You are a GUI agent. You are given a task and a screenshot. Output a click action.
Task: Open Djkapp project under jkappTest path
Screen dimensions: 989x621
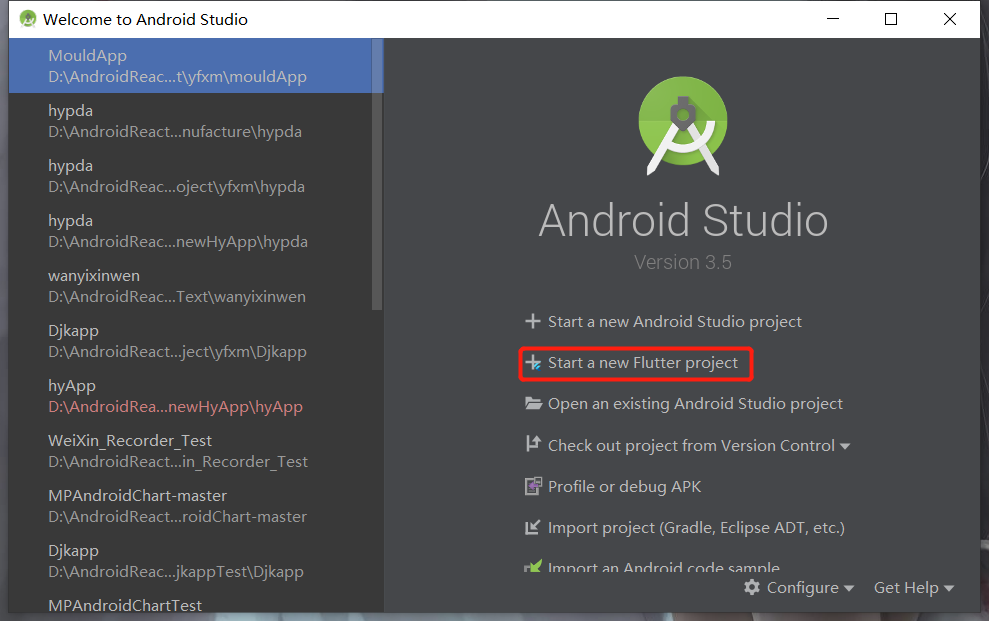click(190, 560)
